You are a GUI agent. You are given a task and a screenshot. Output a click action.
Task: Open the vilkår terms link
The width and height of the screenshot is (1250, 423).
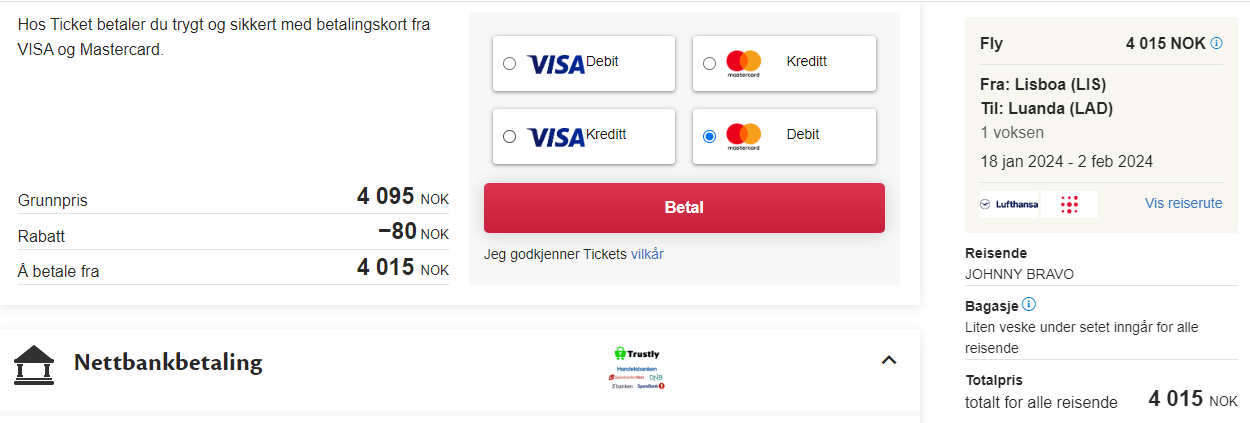647,254
